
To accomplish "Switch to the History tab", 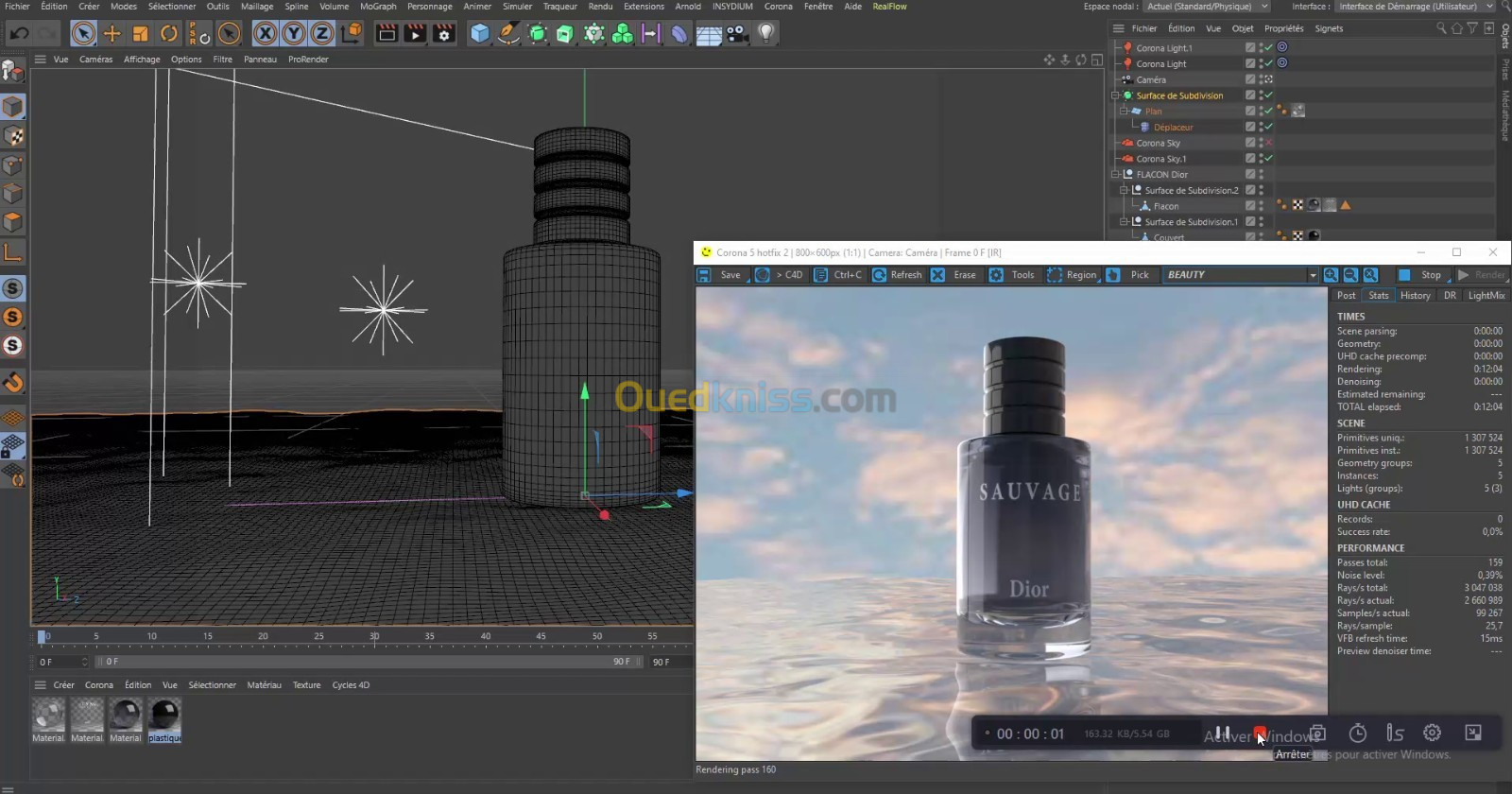I will [x=1415, y=296].
